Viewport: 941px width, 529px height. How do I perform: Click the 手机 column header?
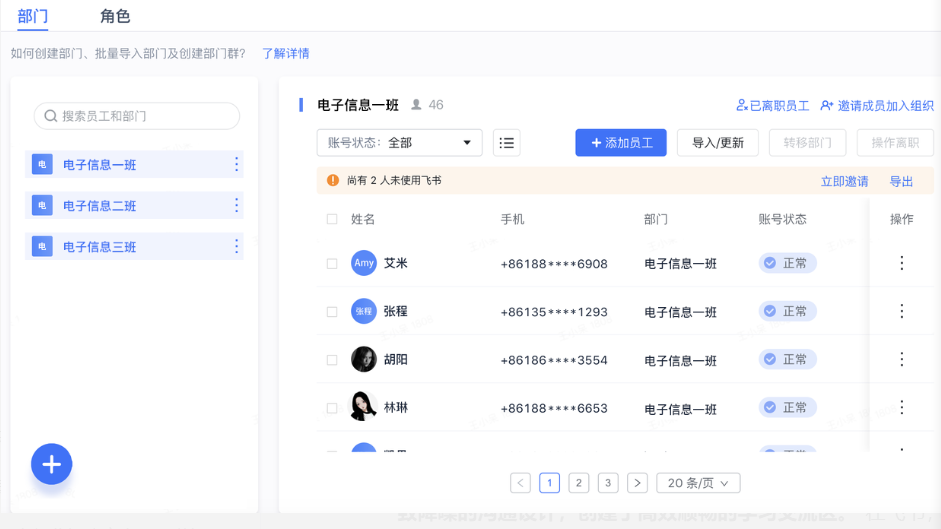[x=513, y=219]
